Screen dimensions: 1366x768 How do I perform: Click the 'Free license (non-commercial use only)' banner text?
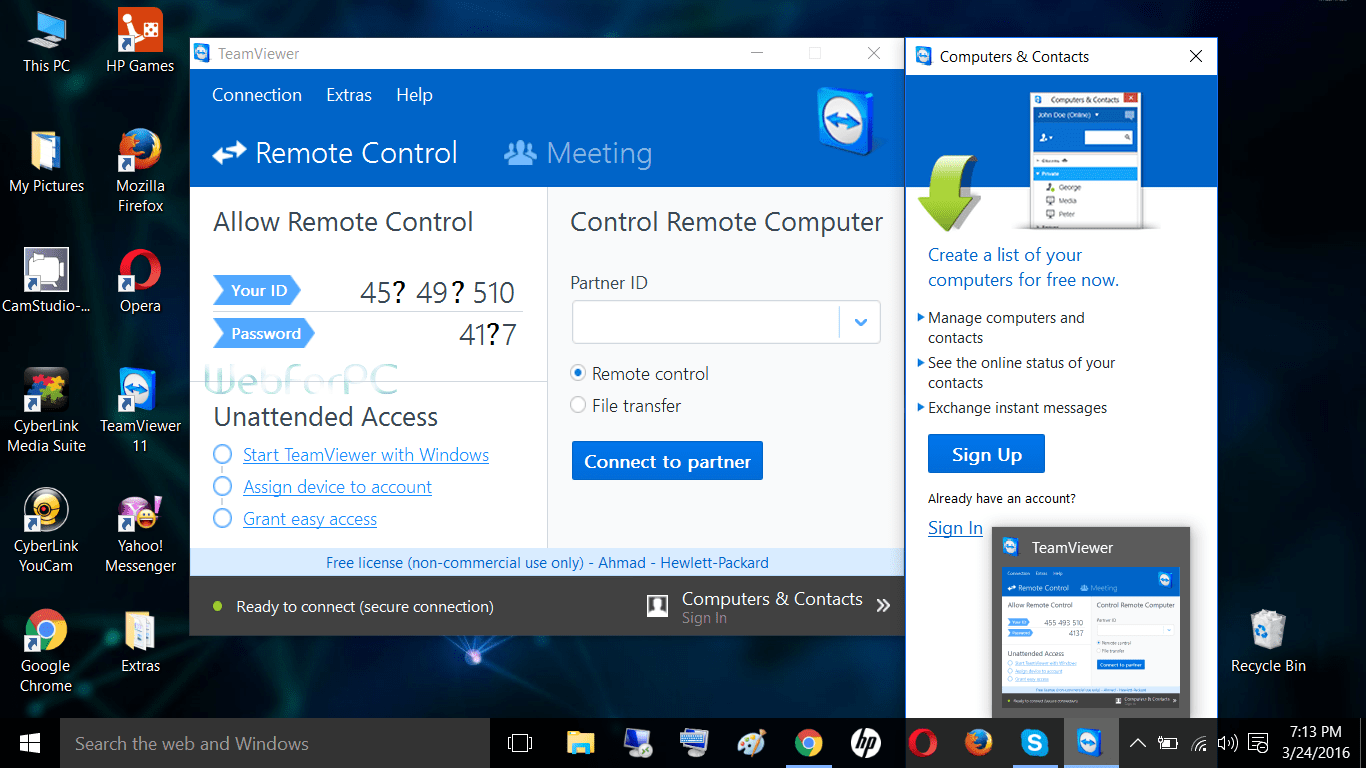pyautogui.click(x=547, y=562)
